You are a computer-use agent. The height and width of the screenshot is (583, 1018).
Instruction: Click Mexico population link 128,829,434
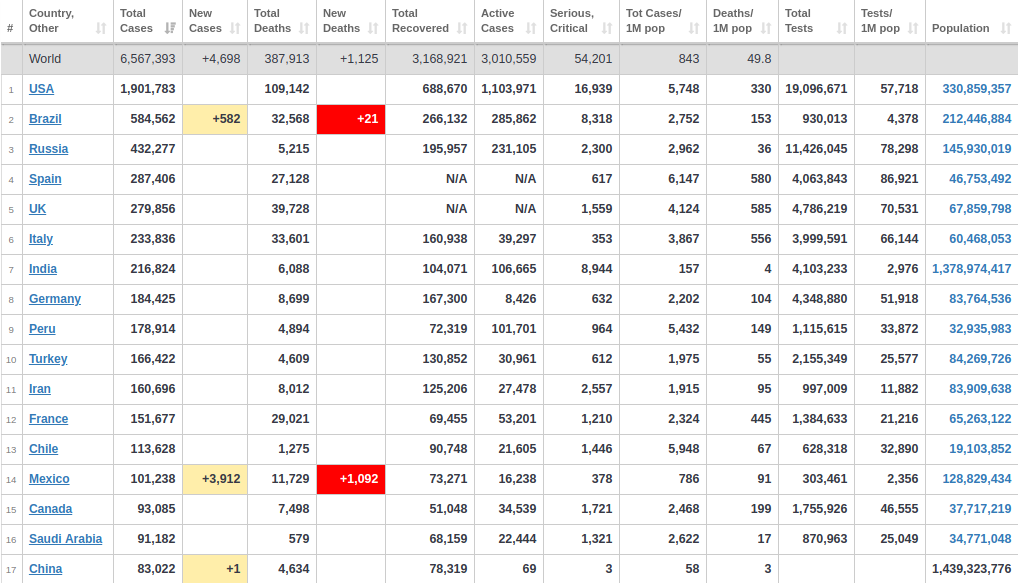(x=976, y=478)
